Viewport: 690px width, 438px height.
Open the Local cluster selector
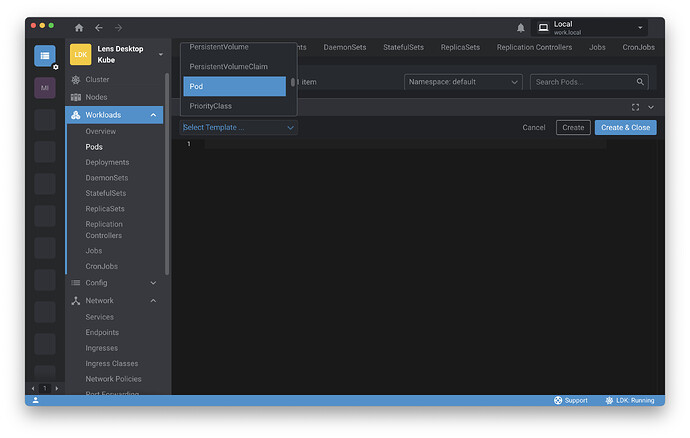[592, 28]
